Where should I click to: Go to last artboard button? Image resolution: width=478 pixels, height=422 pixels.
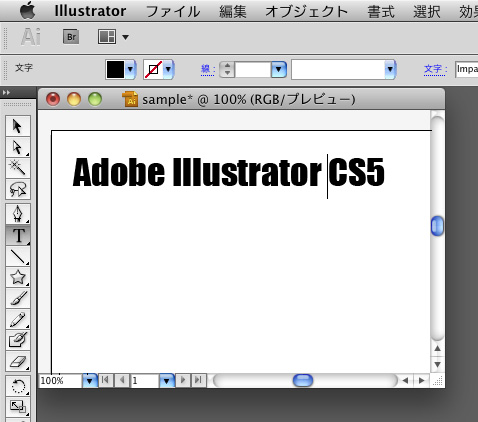(198, 380)
